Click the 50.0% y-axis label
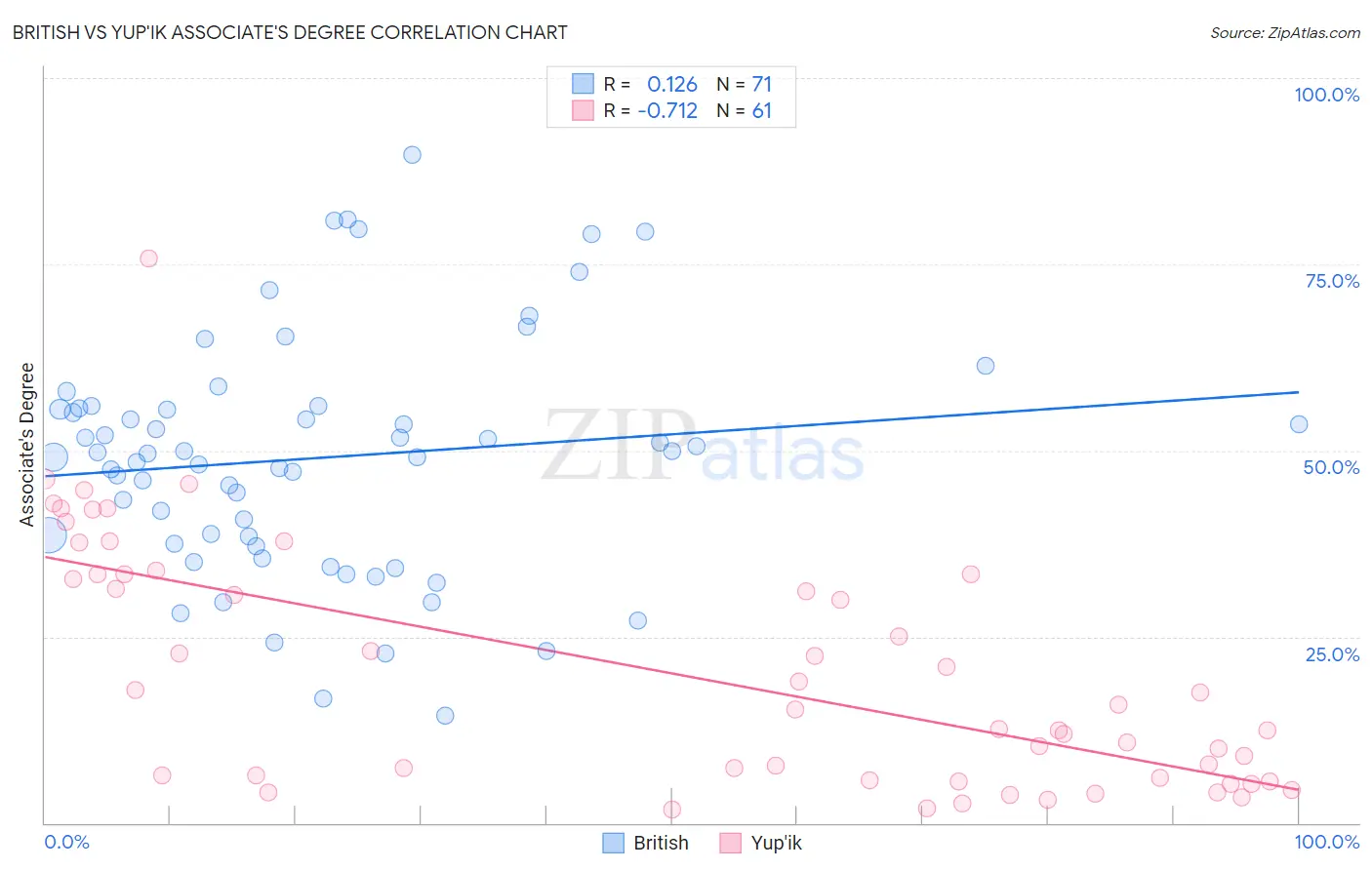The height and width of the screenshot is (870, 1372). [x=1331, y=467]
